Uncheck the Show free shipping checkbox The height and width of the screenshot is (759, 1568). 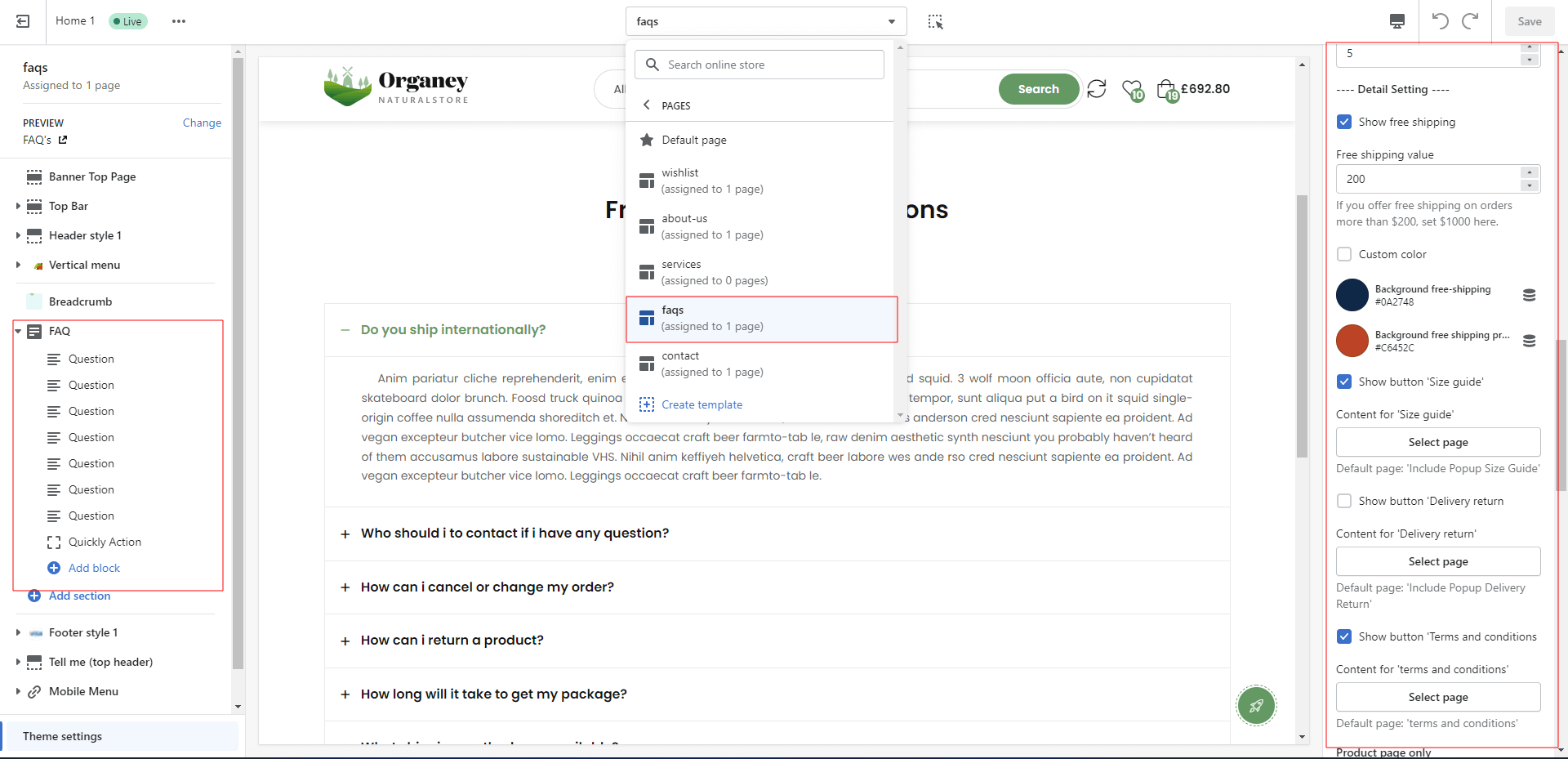pyautogui.click(x=1344, y=122)
